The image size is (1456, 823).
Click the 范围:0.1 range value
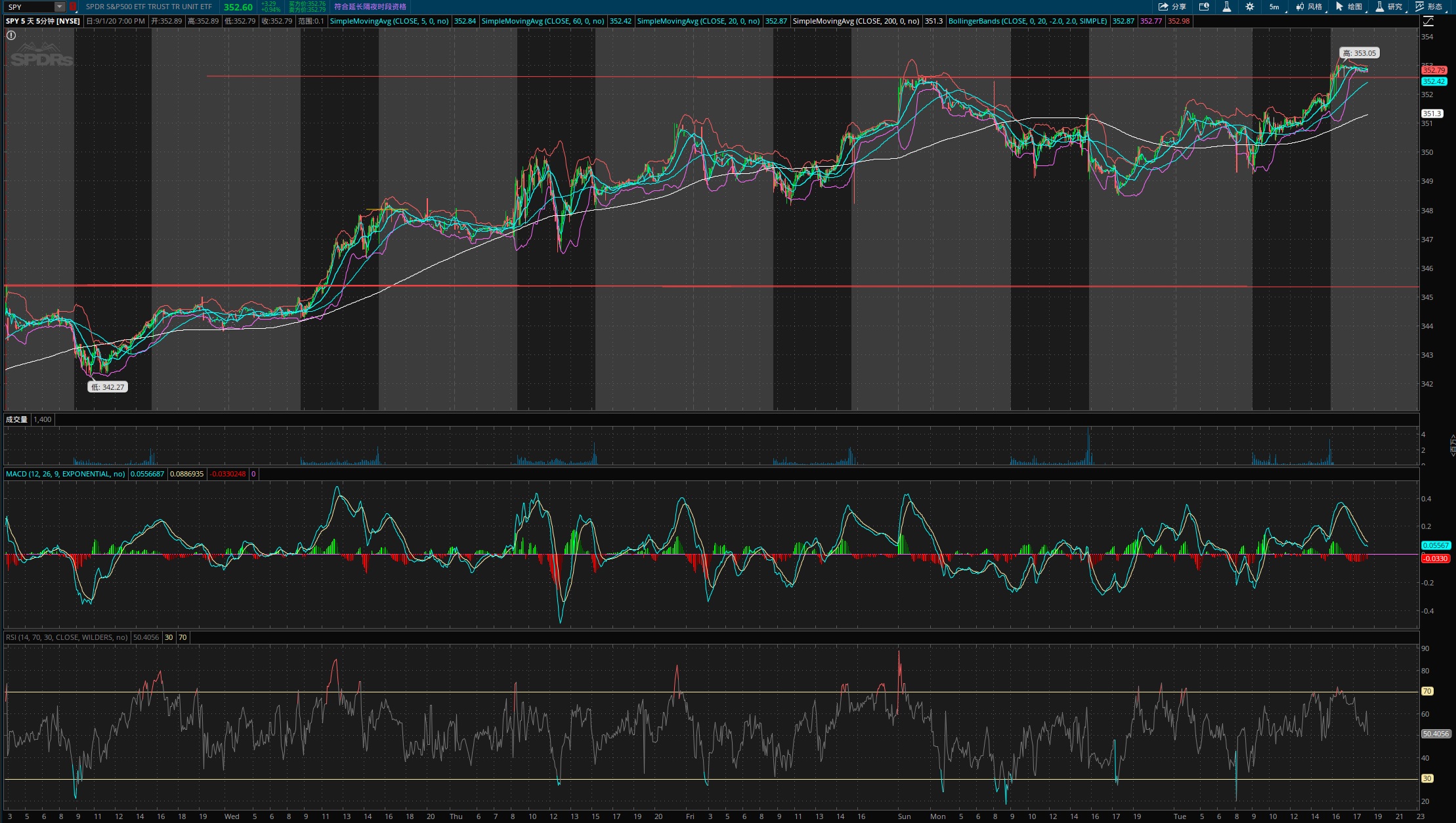click(311, 21)
